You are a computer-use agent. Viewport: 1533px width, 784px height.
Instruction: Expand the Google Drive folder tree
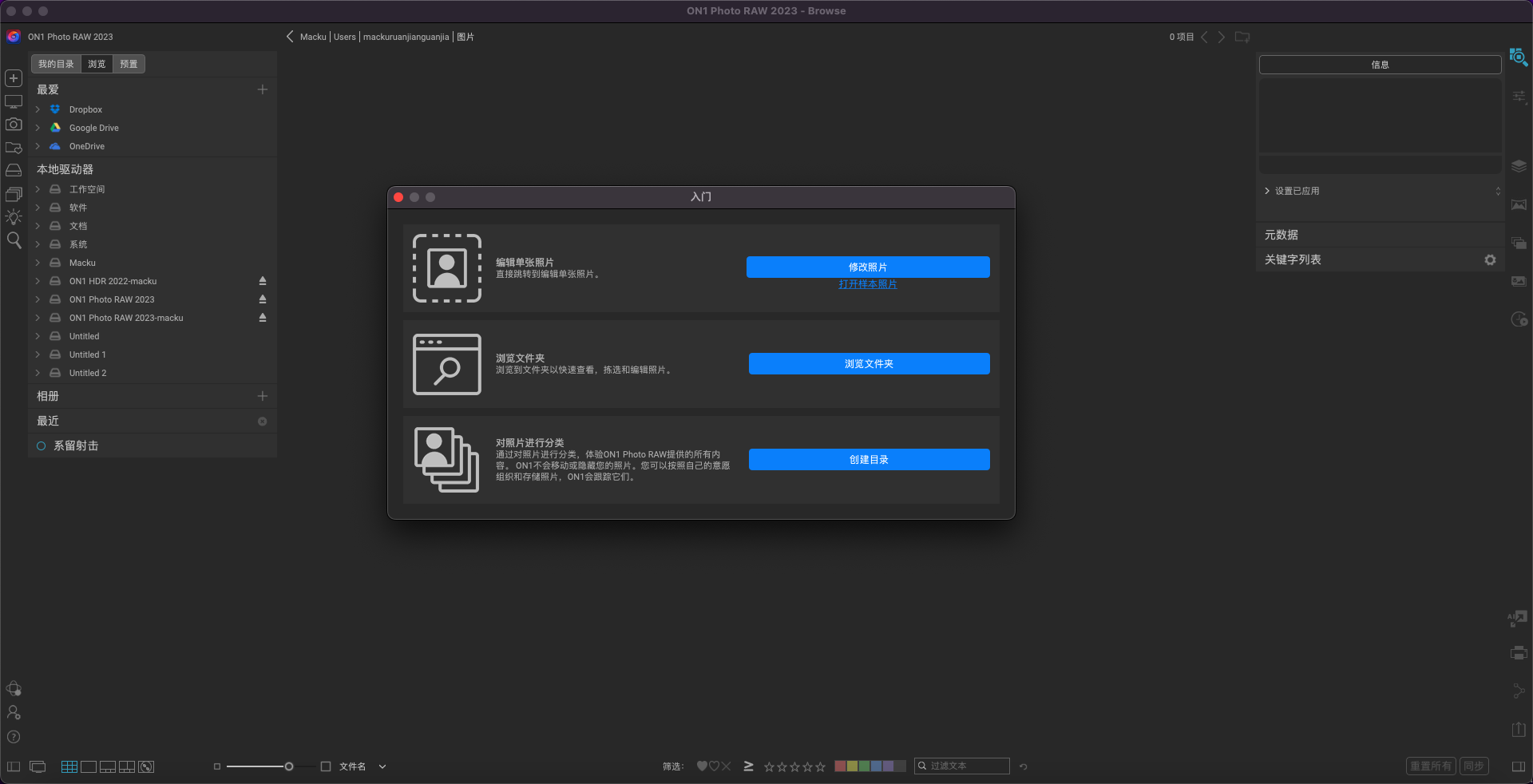[38, 128]
